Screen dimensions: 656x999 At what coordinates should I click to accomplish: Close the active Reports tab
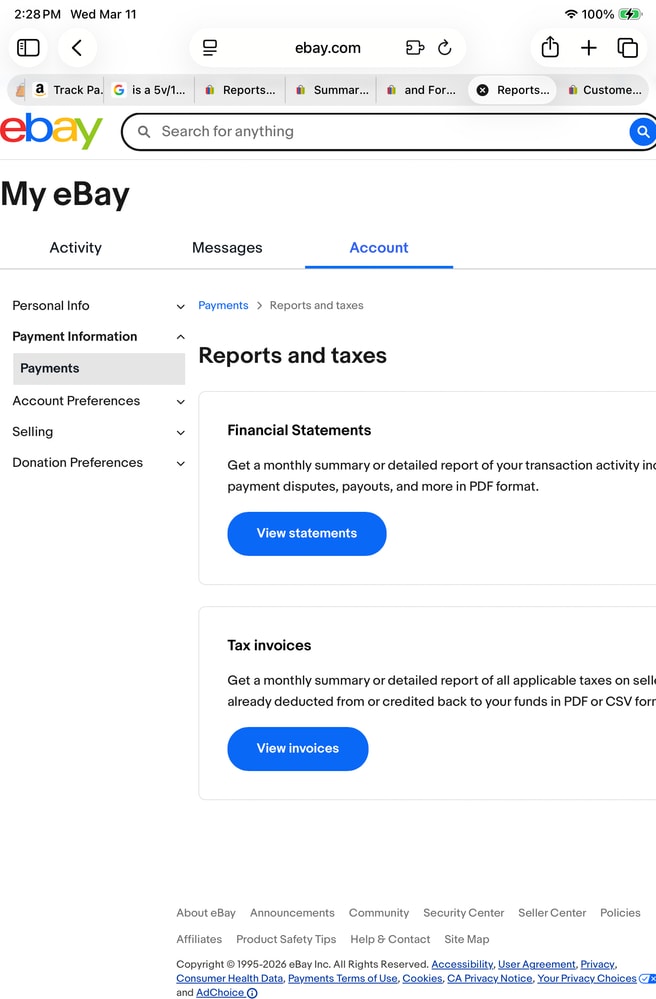[483, 90]
